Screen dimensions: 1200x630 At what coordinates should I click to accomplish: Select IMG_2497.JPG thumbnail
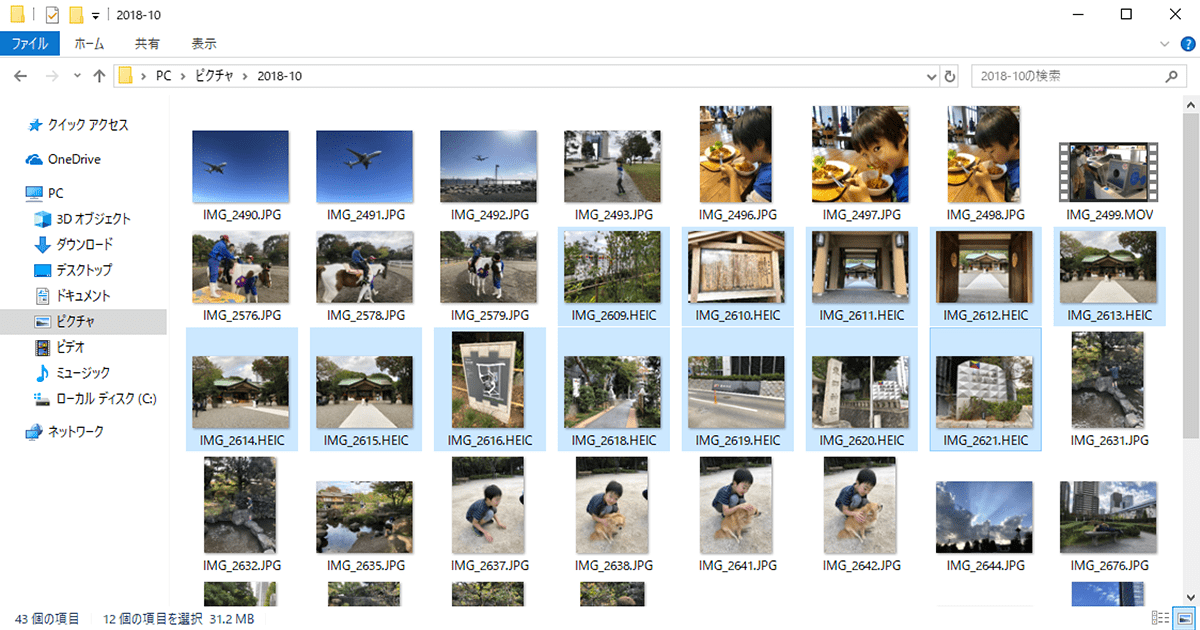(x=860, y=154)
